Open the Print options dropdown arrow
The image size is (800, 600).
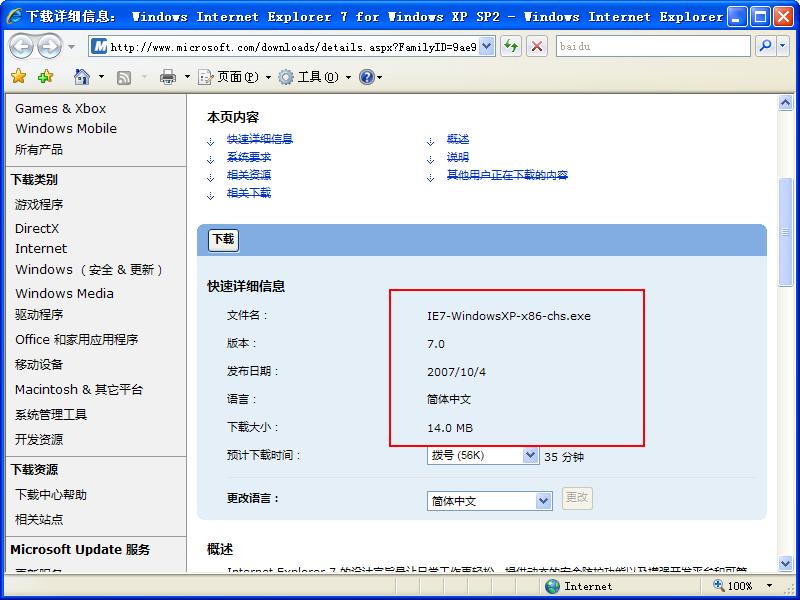click(x=187, y=77)
